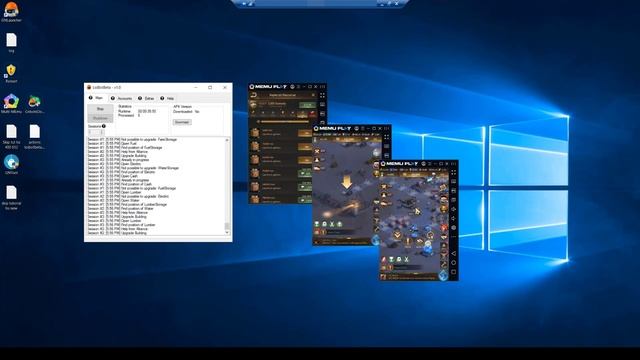The height and width of the screenshot is (360, 640).
Task: Click the Stop button in the bot
Action: tap(100, 109)
